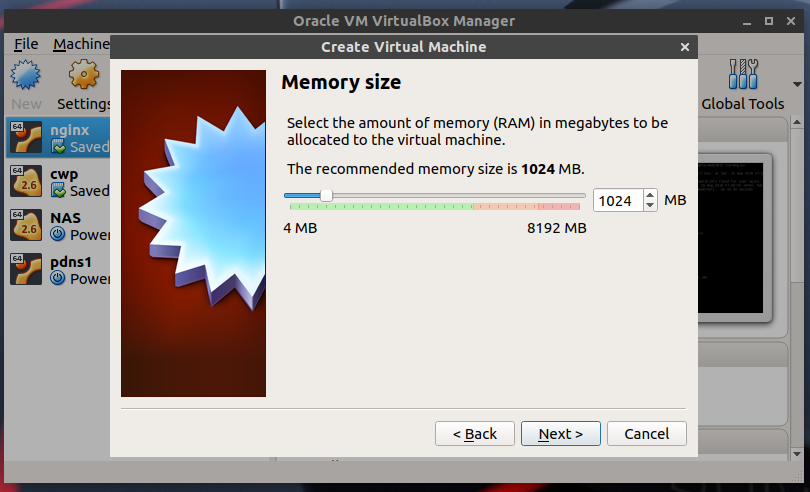Open the Machine menu
The width and height of the screenshot is (810, 492).
click(x=80, y=44)
